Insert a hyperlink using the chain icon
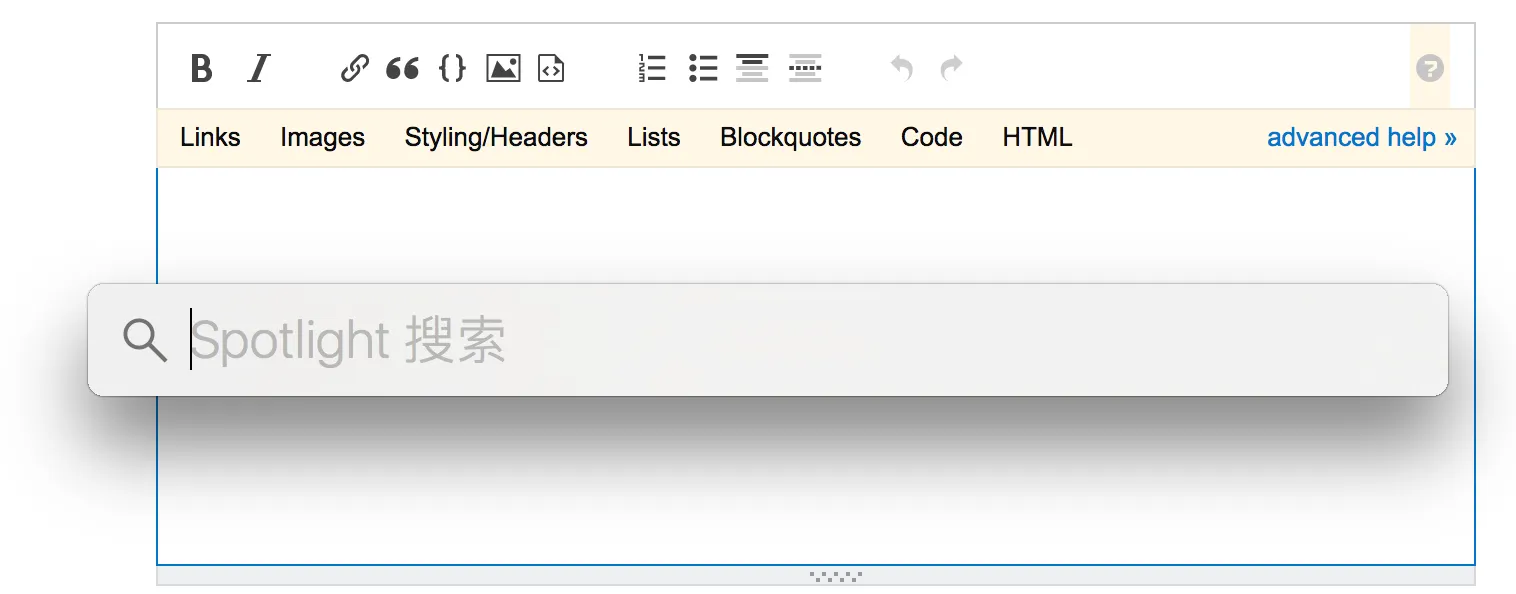 pyautogui.click(x=354, y=68)
